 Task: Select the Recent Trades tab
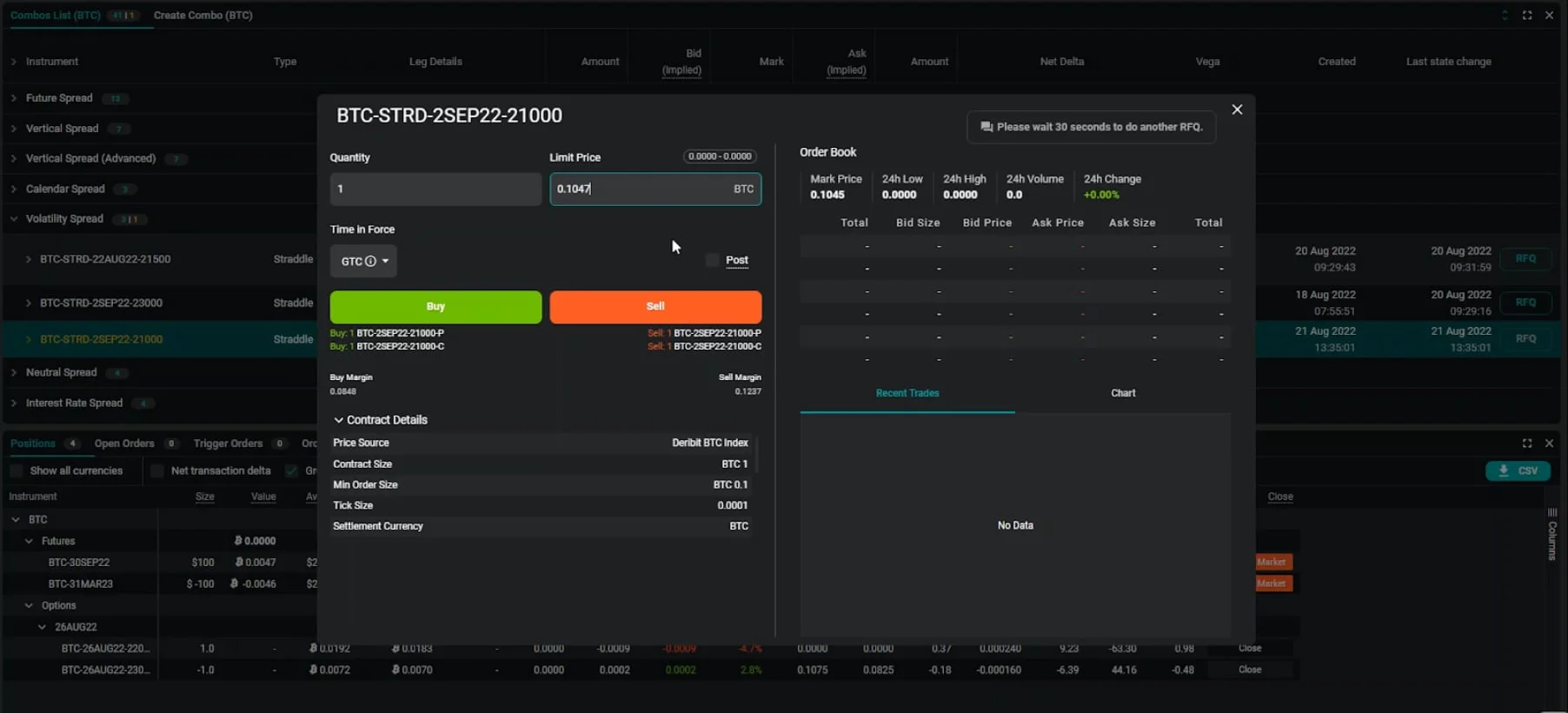coord(907,393)
